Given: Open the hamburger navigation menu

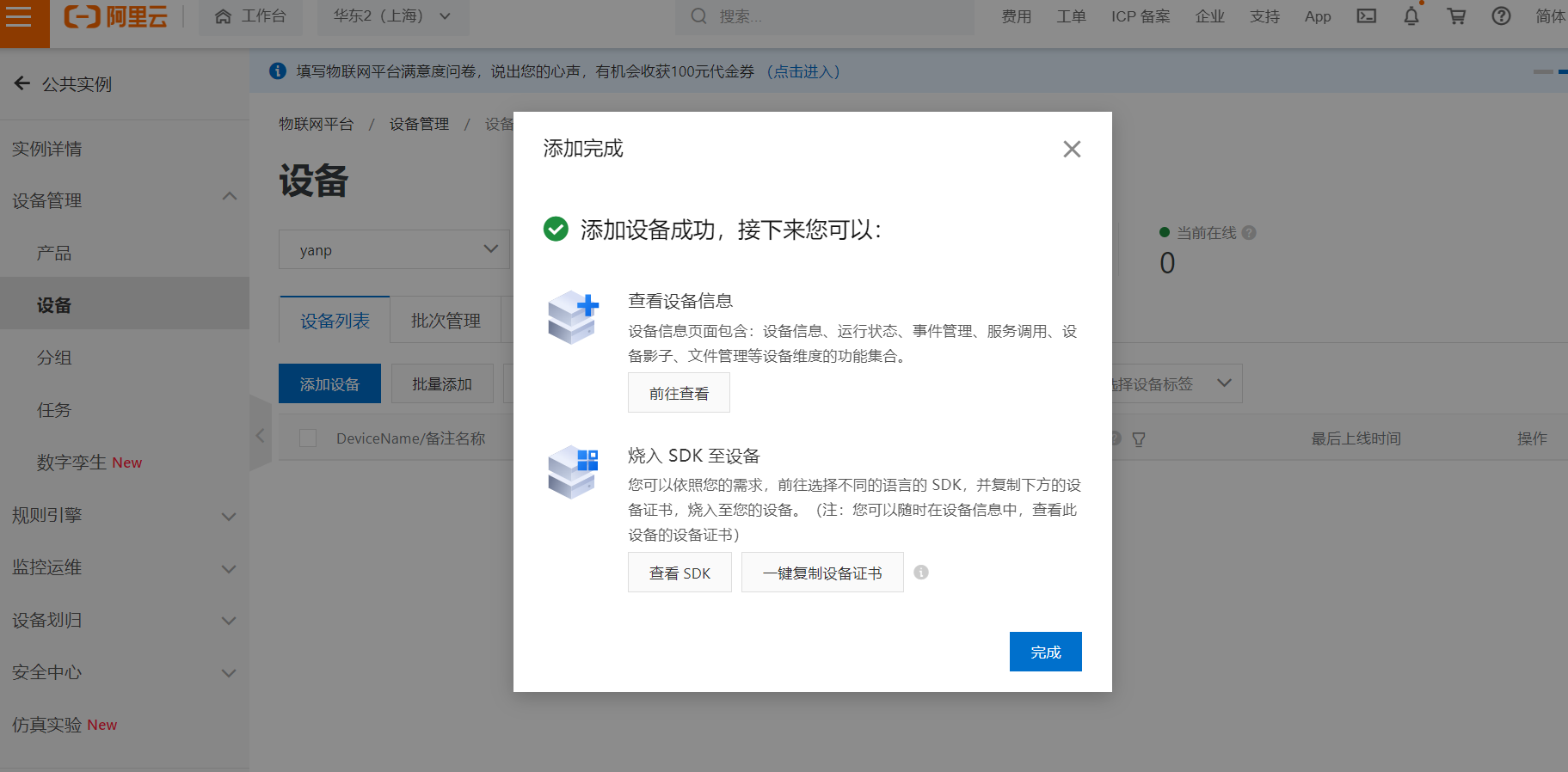Looking at the screenshot, I should click(x=19, y=16).
